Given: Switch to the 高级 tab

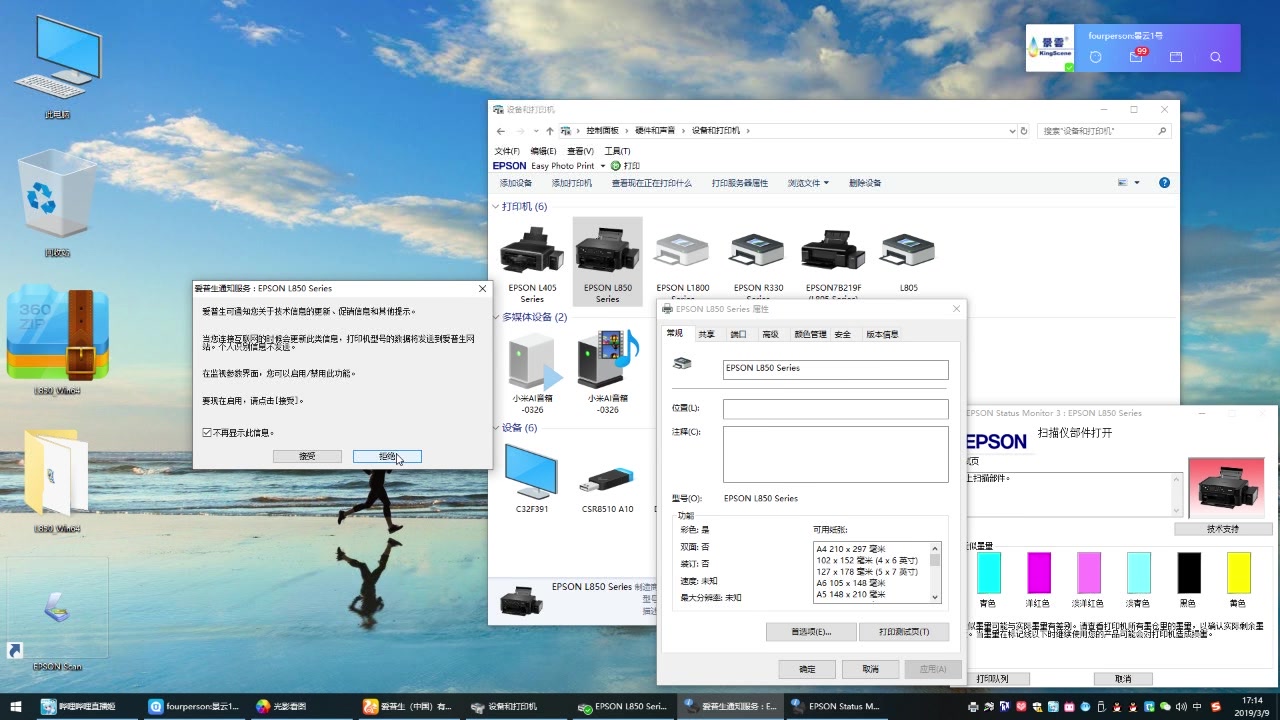Looking at the screenshot, I should (770, 334).
